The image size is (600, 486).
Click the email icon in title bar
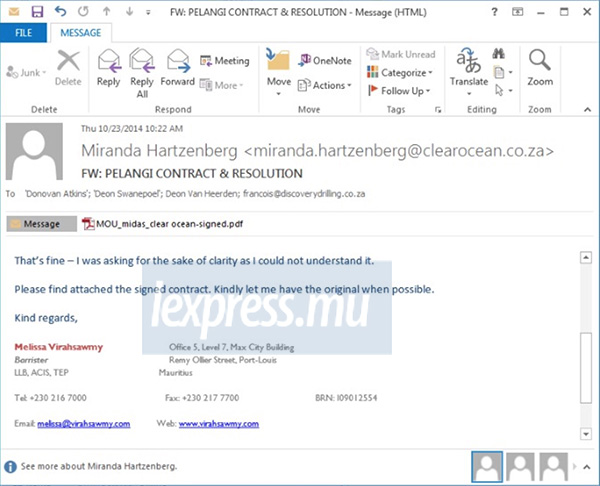pyautogui.click(x=14, y=12)
